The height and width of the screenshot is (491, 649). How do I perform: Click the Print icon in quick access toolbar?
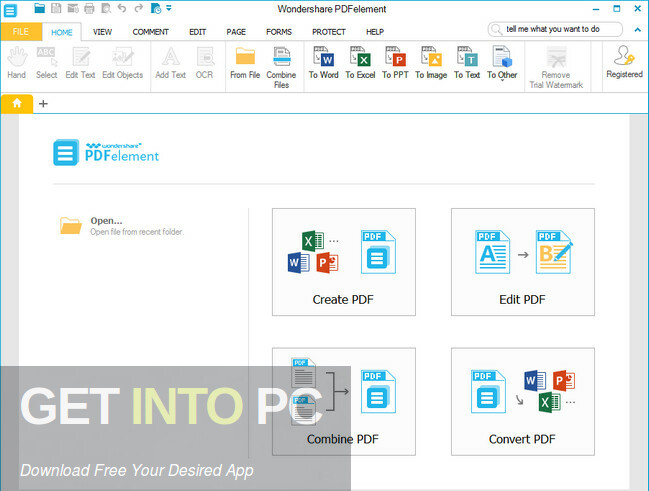tap(89, 8)
